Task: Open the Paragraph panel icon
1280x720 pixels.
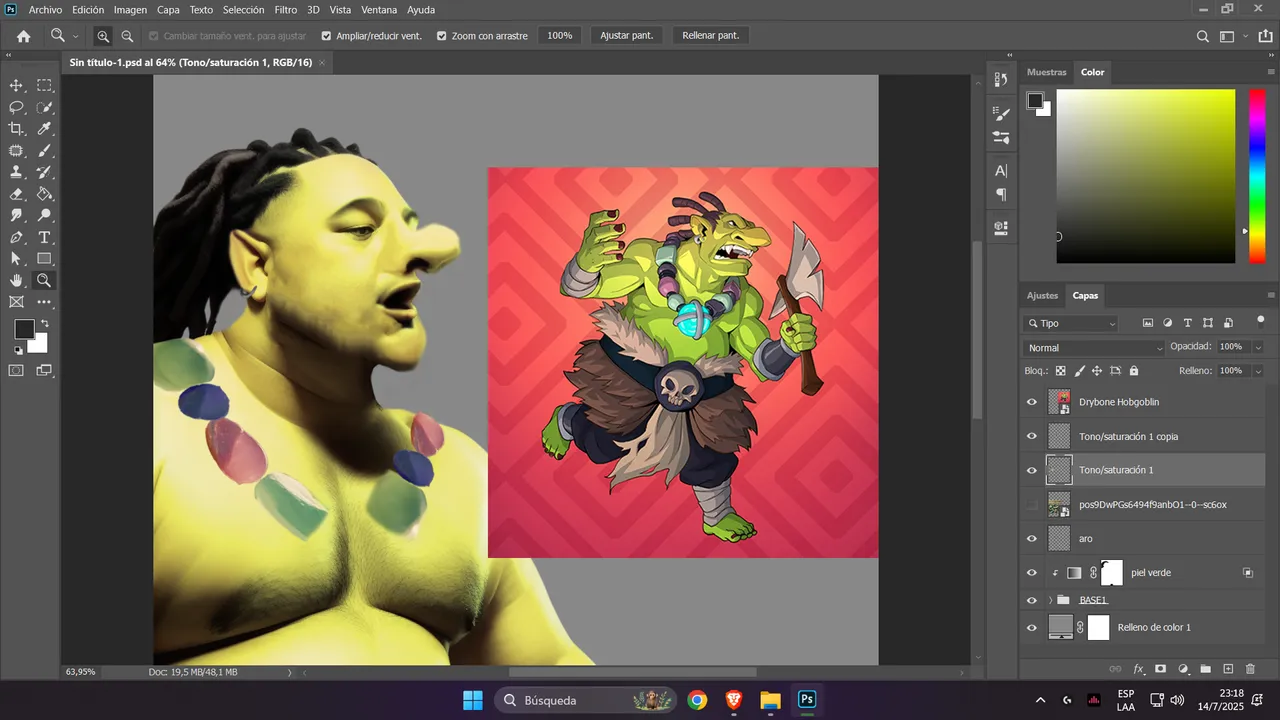Action: [x=1001, y=195]
